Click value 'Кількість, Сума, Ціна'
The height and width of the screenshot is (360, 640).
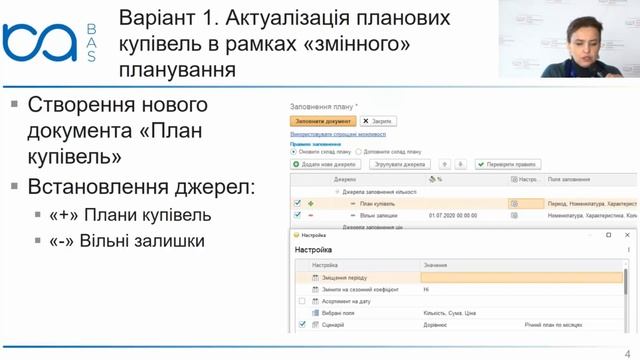coord(449,313)
